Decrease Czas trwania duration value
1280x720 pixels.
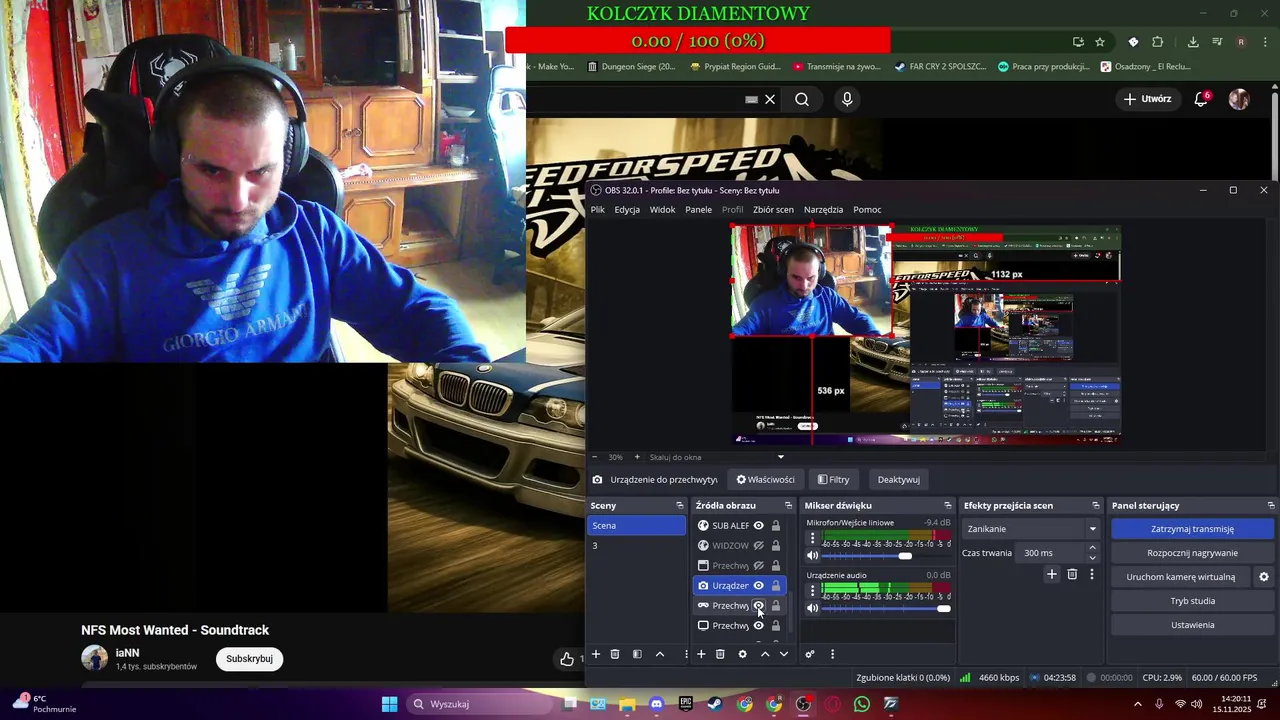1092,557
